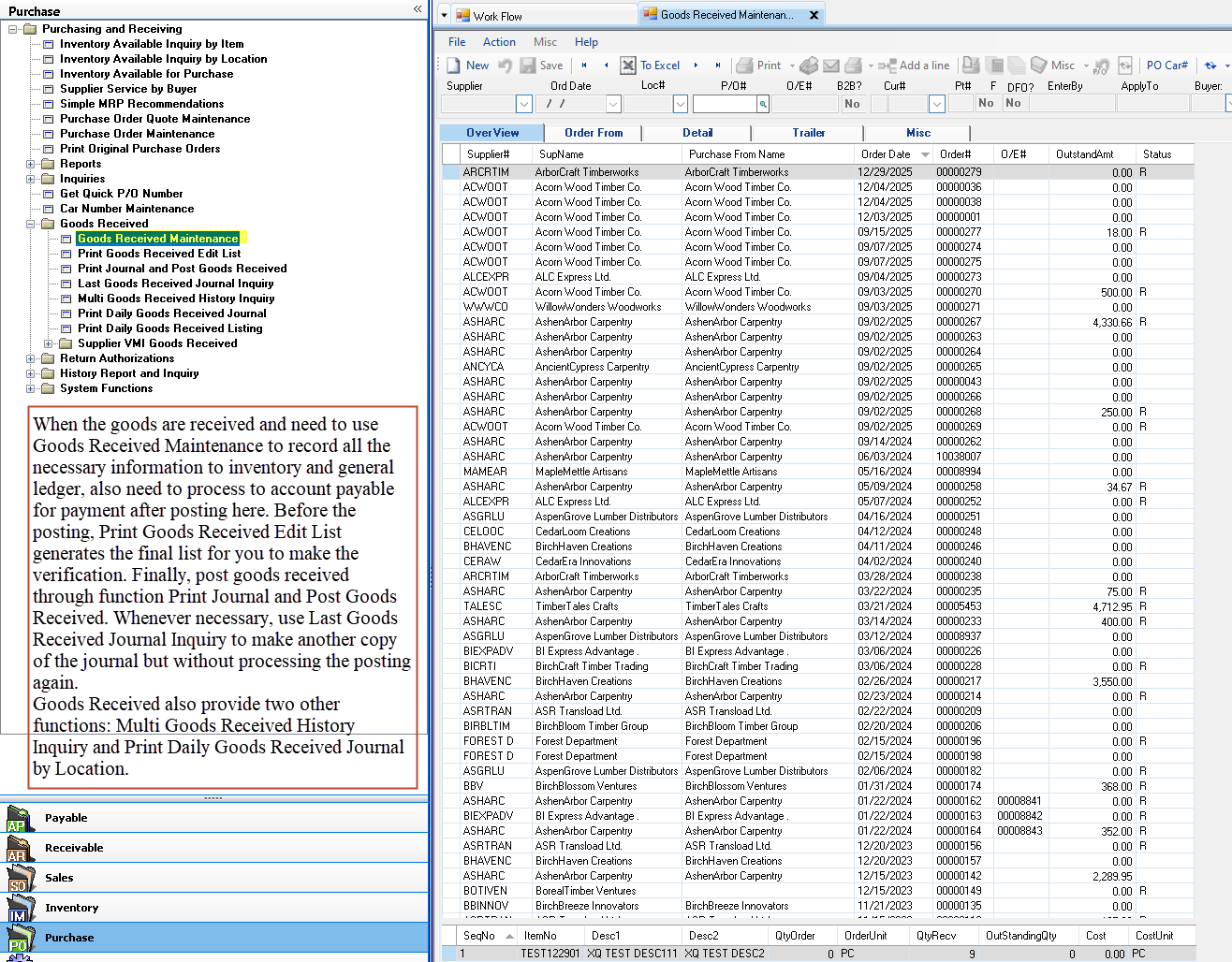The height and width of the screenshot is (962, 1232).
Task: Click in the P/O# input field
Action: coord(724,104)
